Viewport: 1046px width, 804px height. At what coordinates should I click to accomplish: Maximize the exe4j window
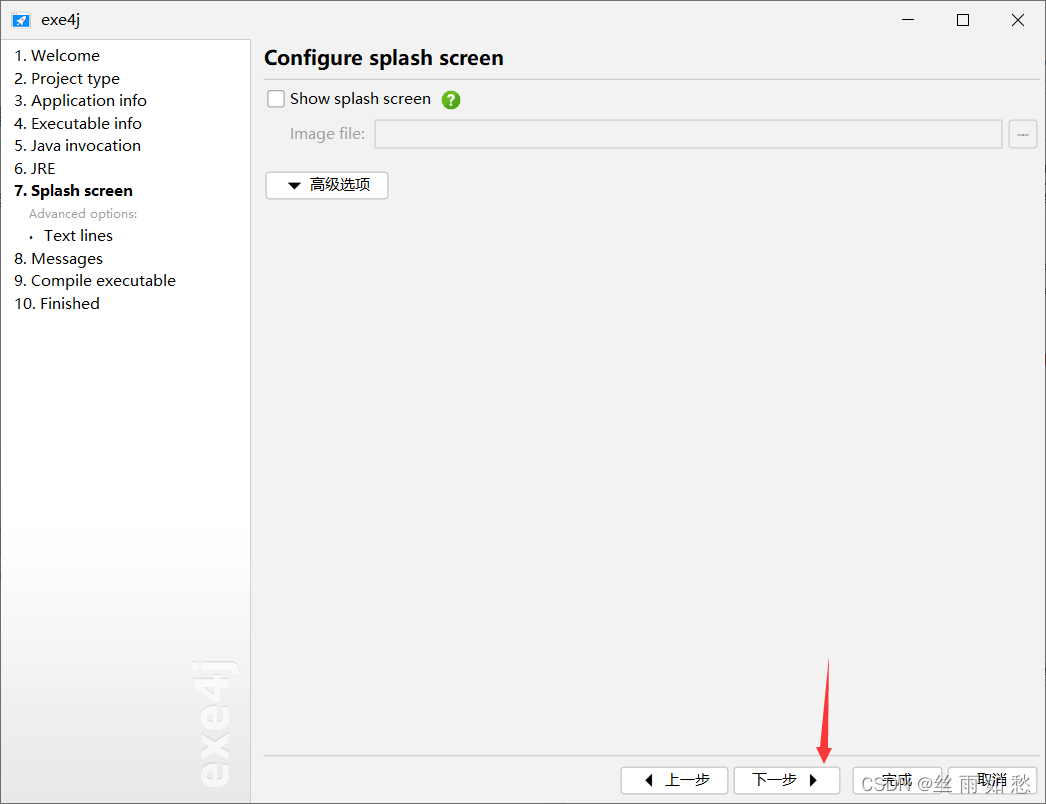963,20
